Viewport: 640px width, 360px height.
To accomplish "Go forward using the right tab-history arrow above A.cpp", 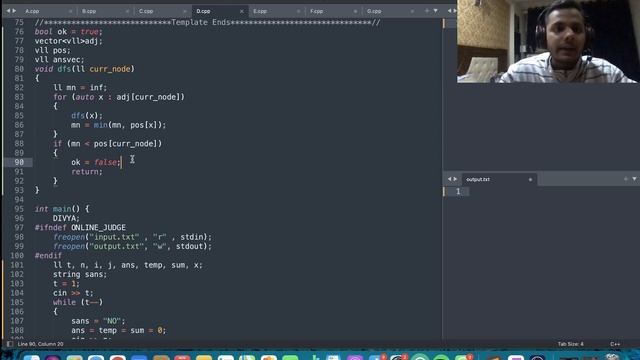I will 14,11.
